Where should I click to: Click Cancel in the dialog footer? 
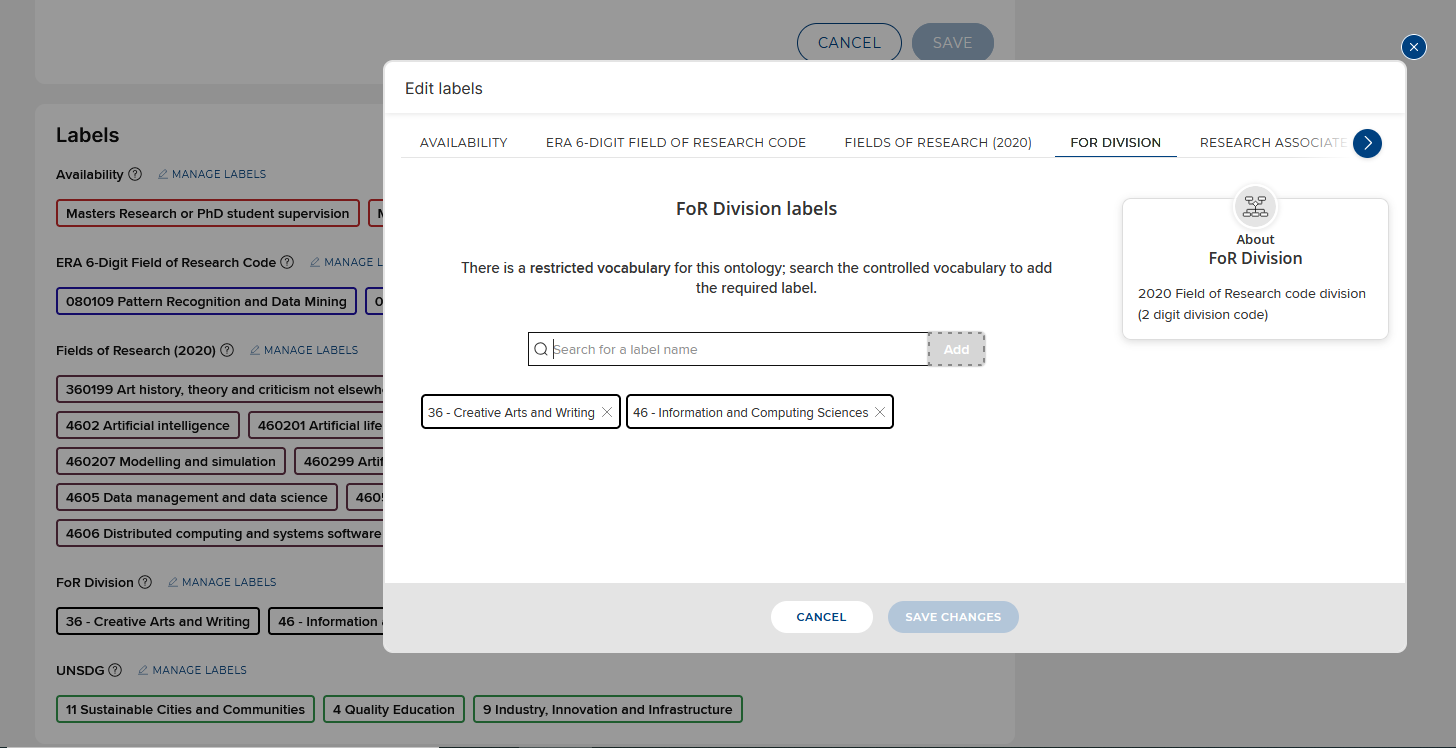[x=821, y=617]
